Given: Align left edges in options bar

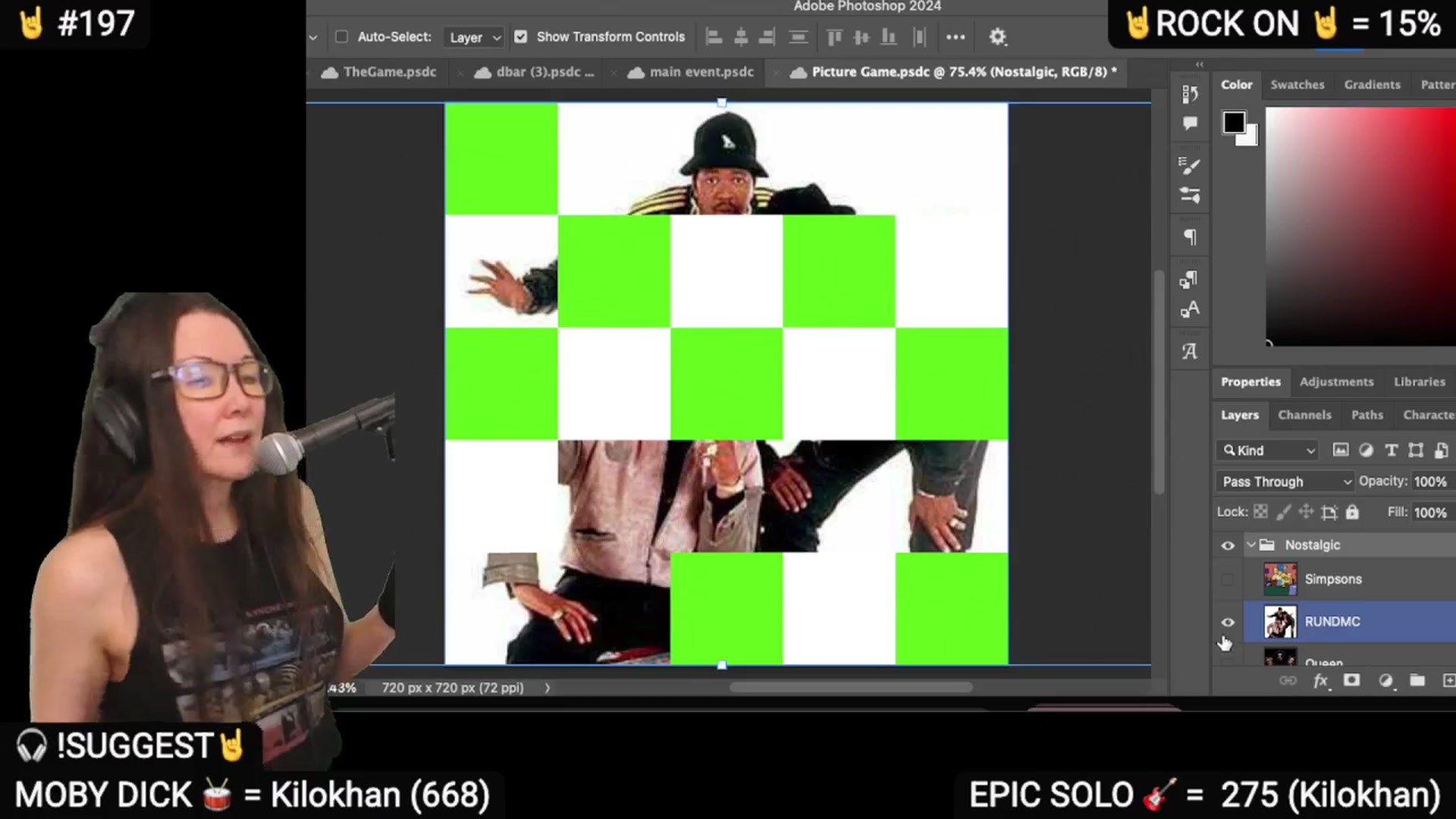Looking at the screenshot, I should click(714, 36).
